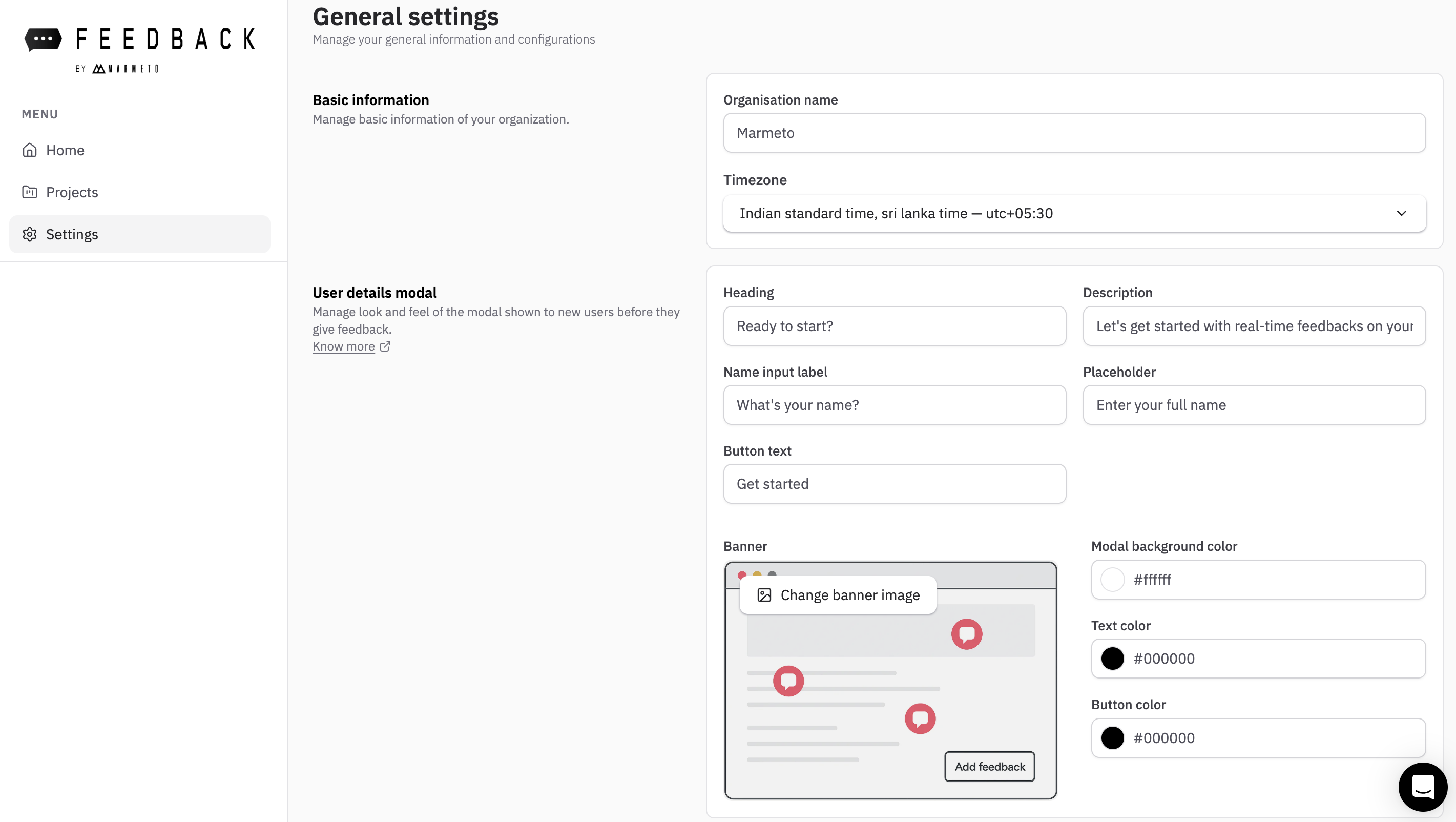Click the Projects folder icon

29,192
